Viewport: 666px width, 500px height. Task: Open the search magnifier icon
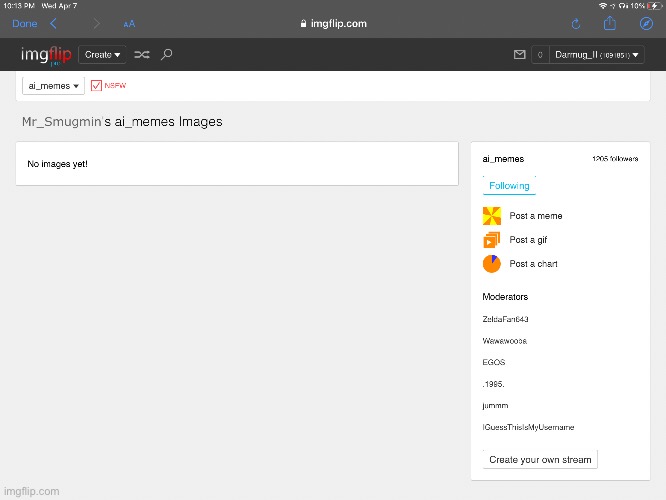167,55
